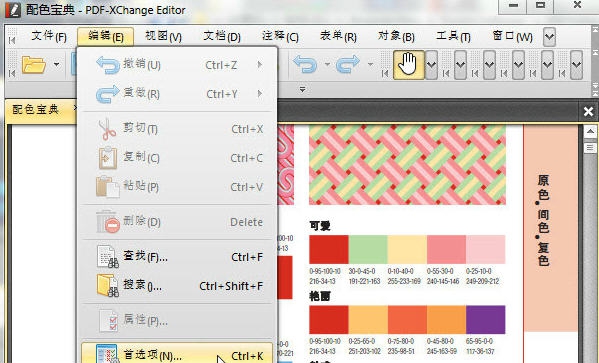Click toolbar options arrow below undo
This screenshot has height=363, width=599.
[302, 89]
